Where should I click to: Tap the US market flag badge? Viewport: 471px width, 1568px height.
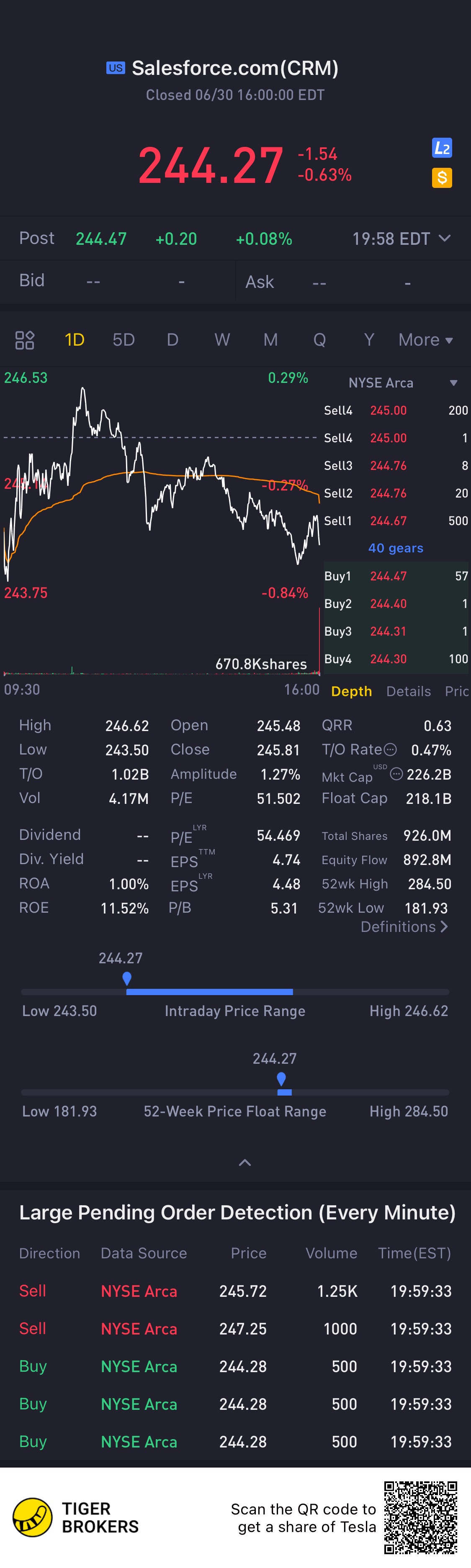(x=115, y=68)
